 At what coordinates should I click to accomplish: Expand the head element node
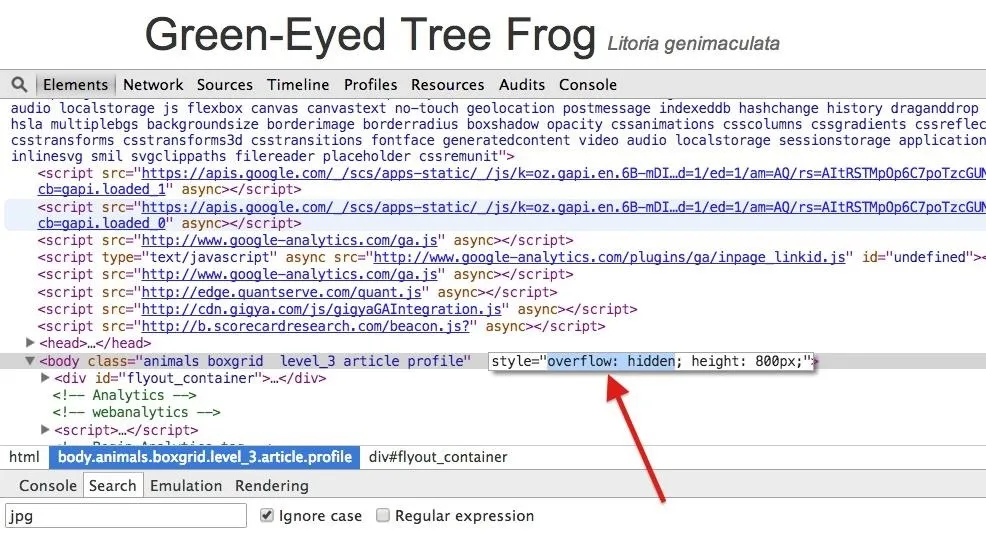30,343
